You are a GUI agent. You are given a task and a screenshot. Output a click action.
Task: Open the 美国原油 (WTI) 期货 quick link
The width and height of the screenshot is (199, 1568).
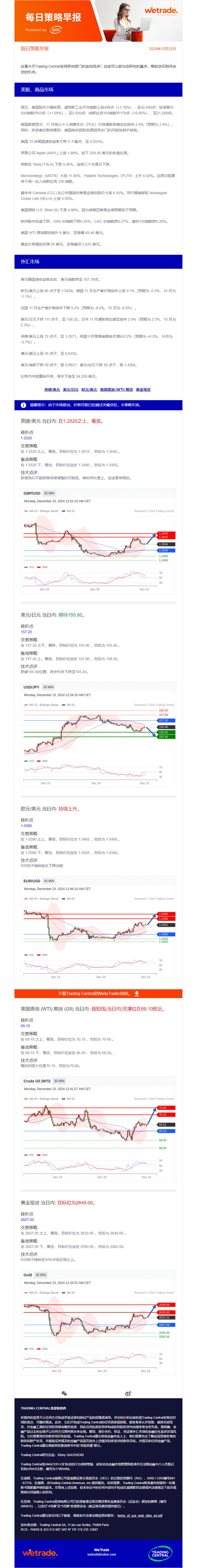pyautogui.click(x=116, y=390)
